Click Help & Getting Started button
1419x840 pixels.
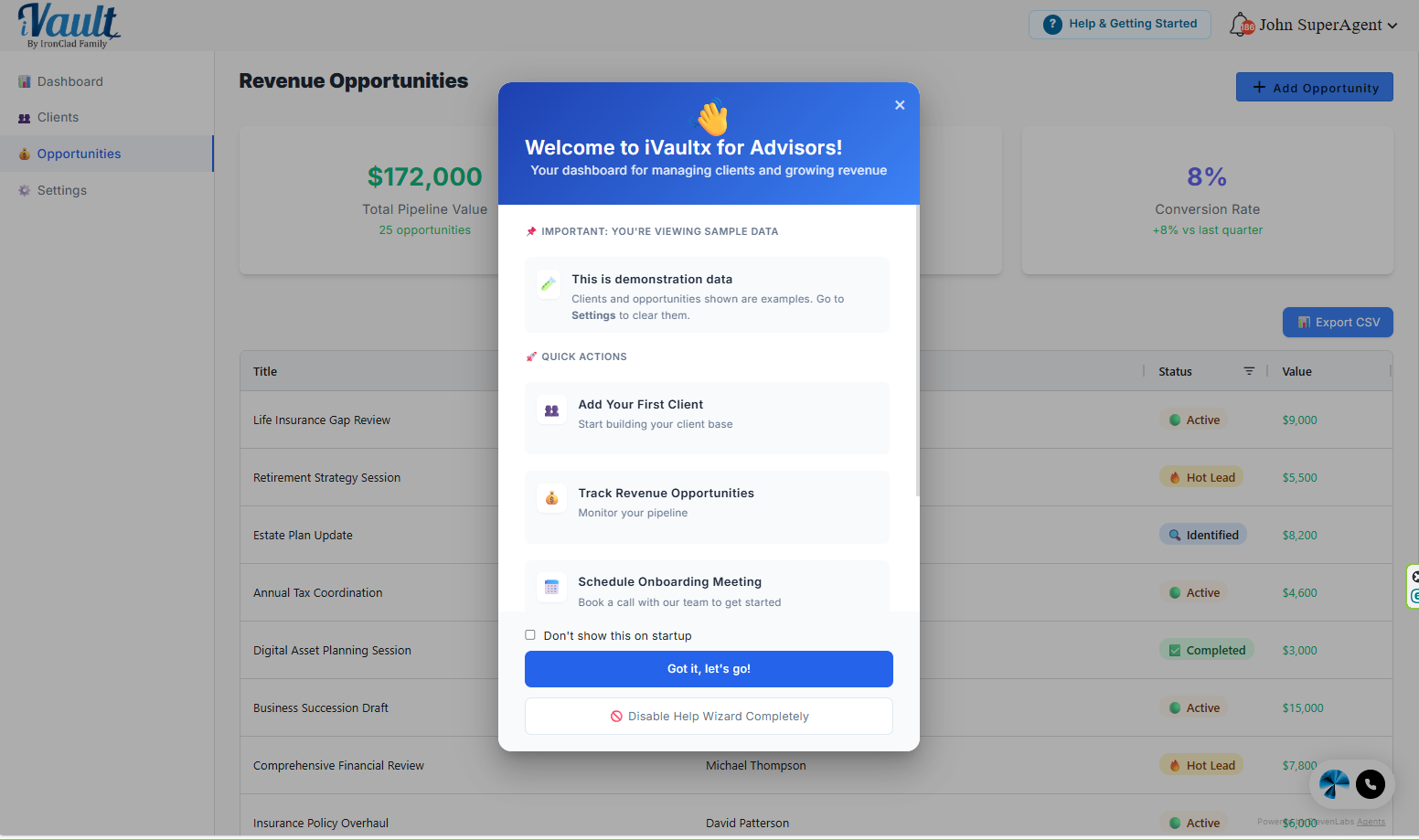[1120, 25]
